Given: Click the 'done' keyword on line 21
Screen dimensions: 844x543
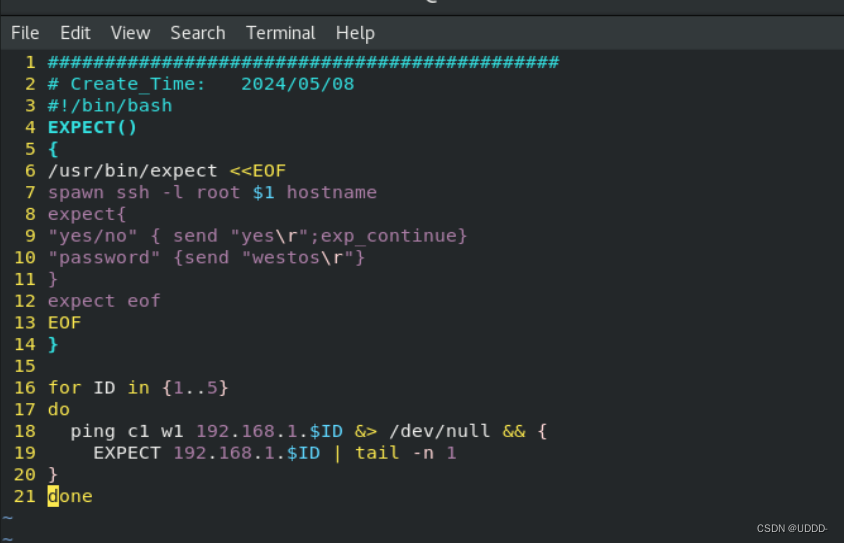Looking at the screenshot, I should pyautogui.click(x=70, y=496).
